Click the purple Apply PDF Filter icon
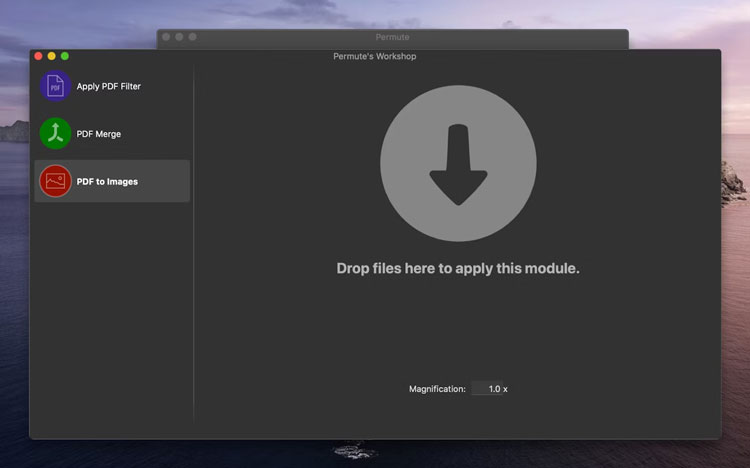 55,86
